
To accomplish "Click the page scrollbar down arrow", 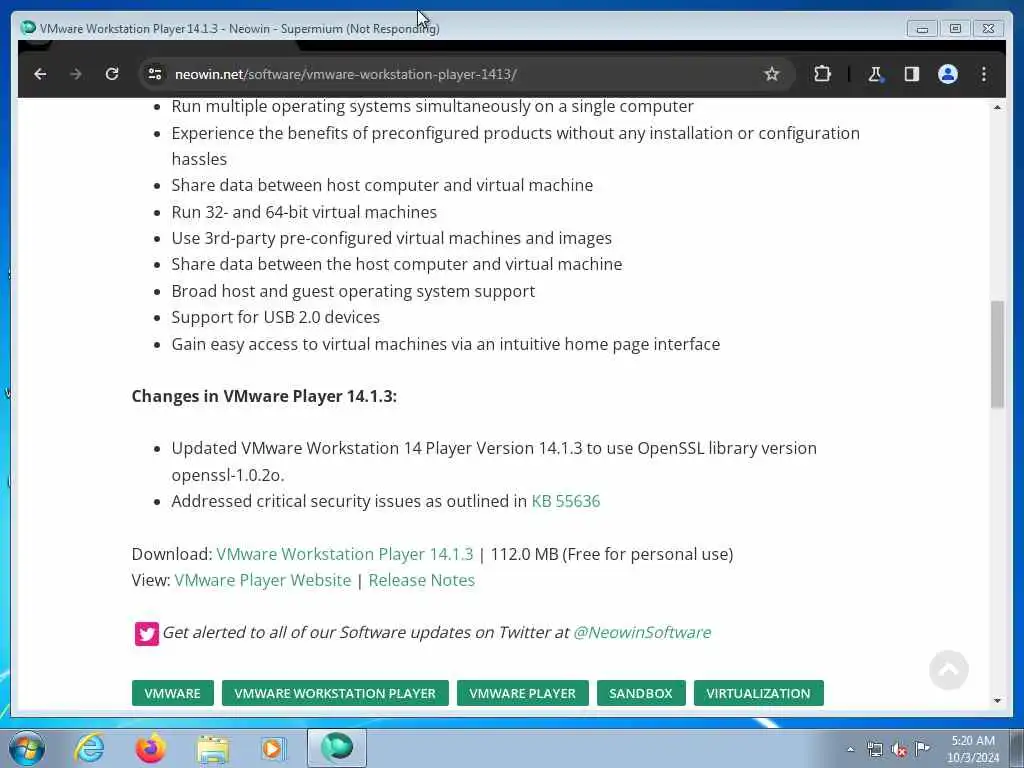I will click(997, 701).
